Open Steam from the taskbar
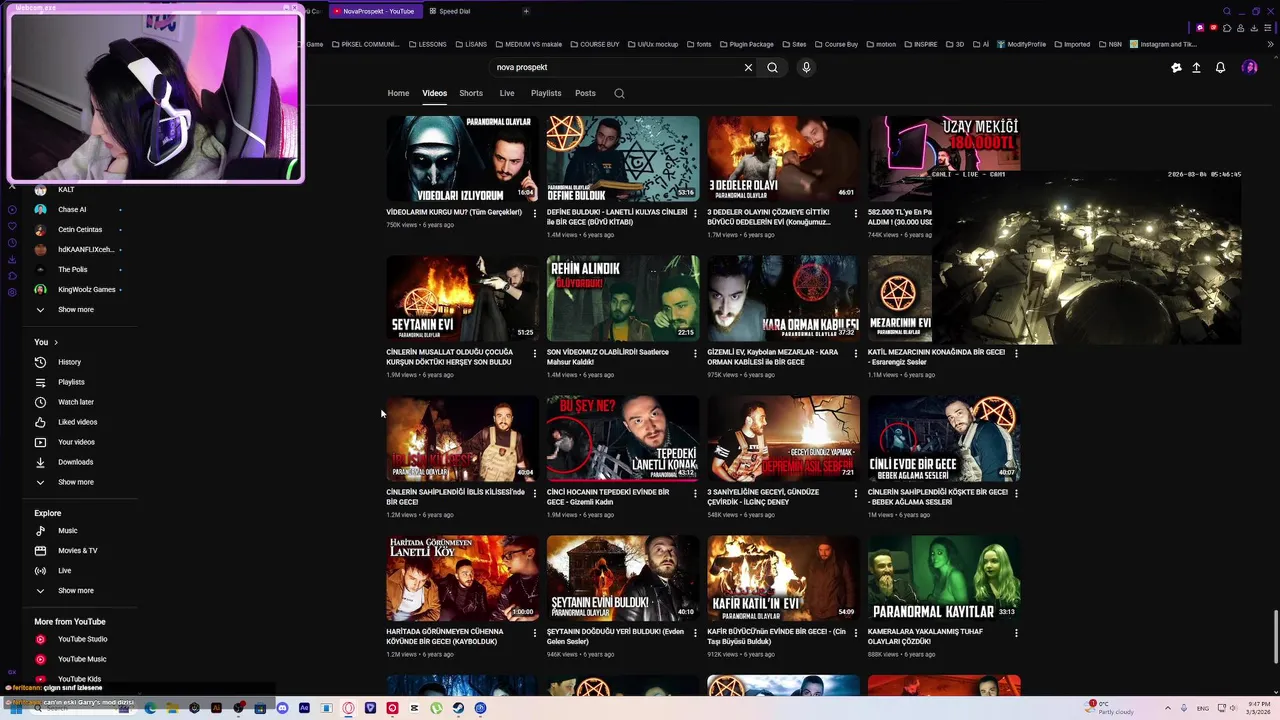The image size is (1280, 720). (458, 708)
